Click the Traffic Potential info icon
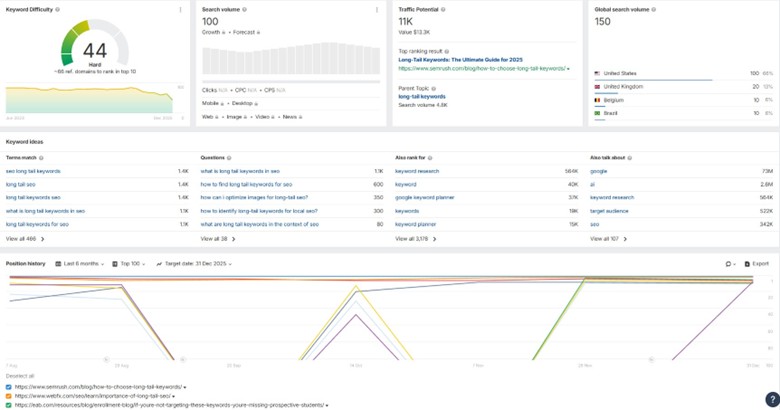The width and height of the screenshot is (780, 410). [443, 10]
